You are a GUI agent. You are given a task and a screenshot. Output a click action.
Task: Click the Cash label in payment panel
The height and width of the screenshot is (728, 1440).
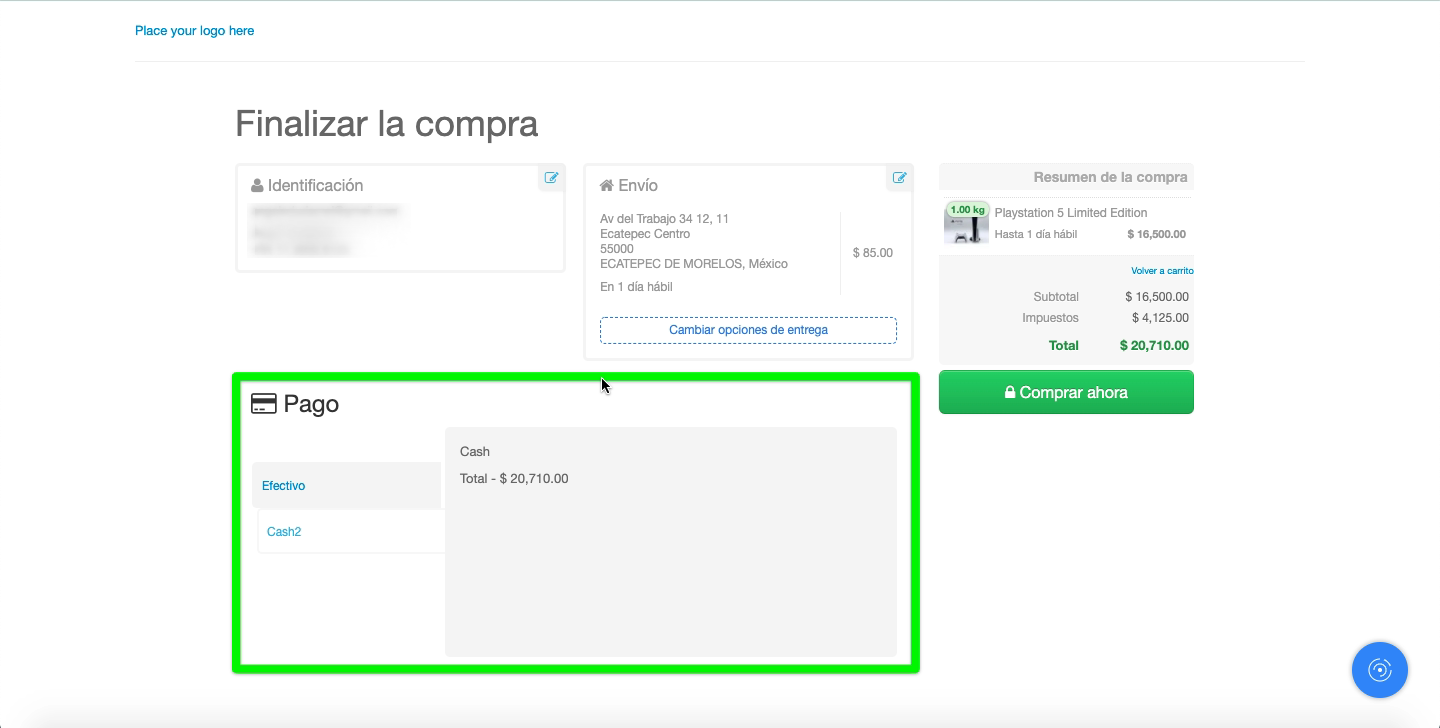(x=475, y=452)
